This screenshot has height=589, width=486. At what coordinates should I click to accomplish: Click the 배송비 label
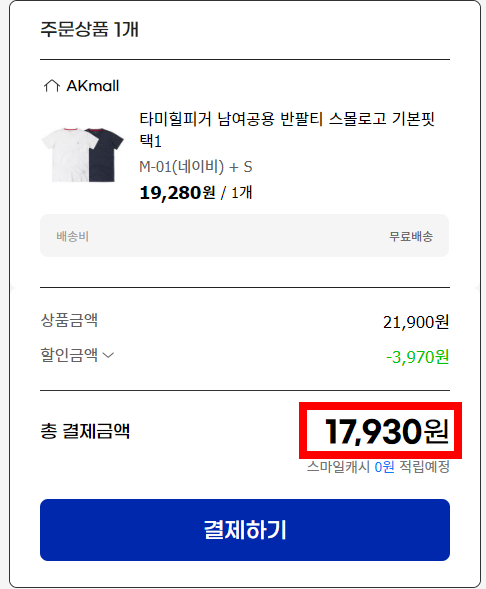[x=72, y=236]
